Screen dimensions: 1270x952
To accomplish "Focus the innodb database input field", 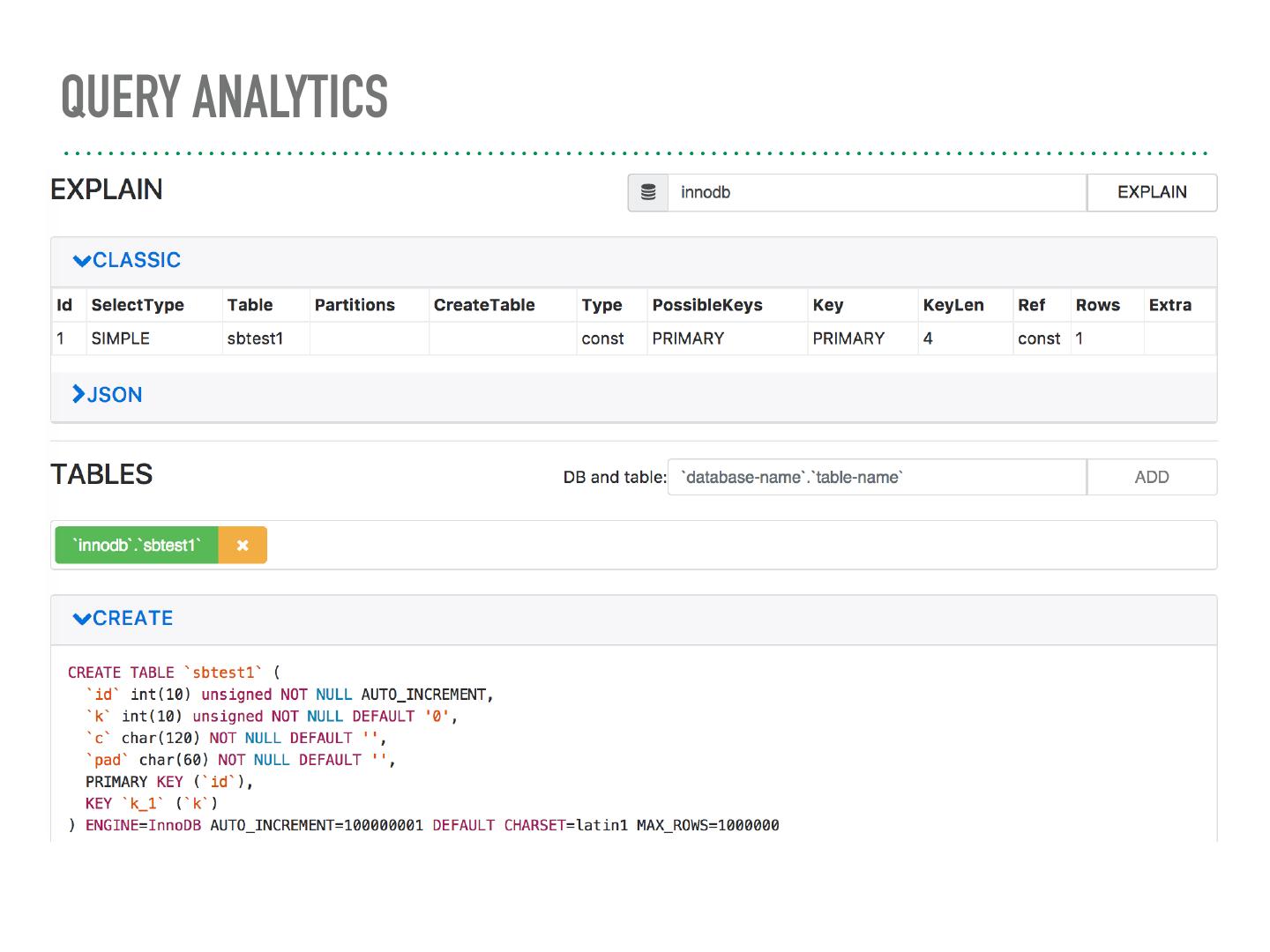I will [x=876, y=192].
